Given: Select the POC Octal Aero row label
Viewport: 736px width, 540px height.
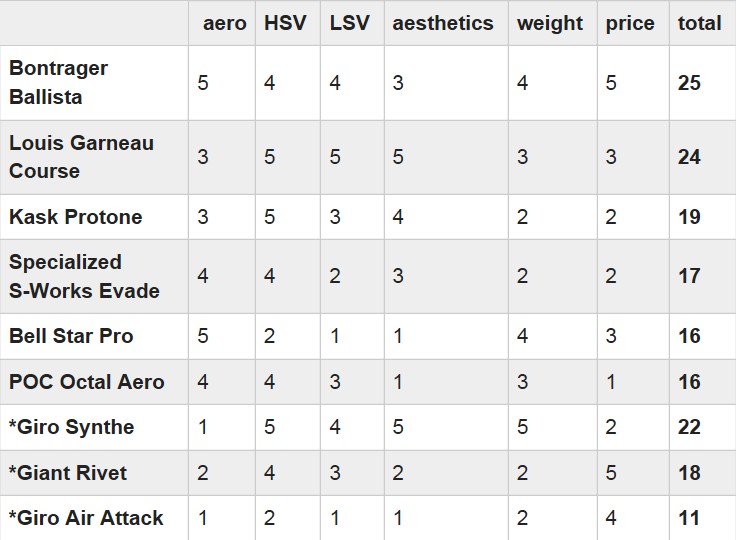Looking at the screenshot, I should pyautogui.click(x=86, y=382).
